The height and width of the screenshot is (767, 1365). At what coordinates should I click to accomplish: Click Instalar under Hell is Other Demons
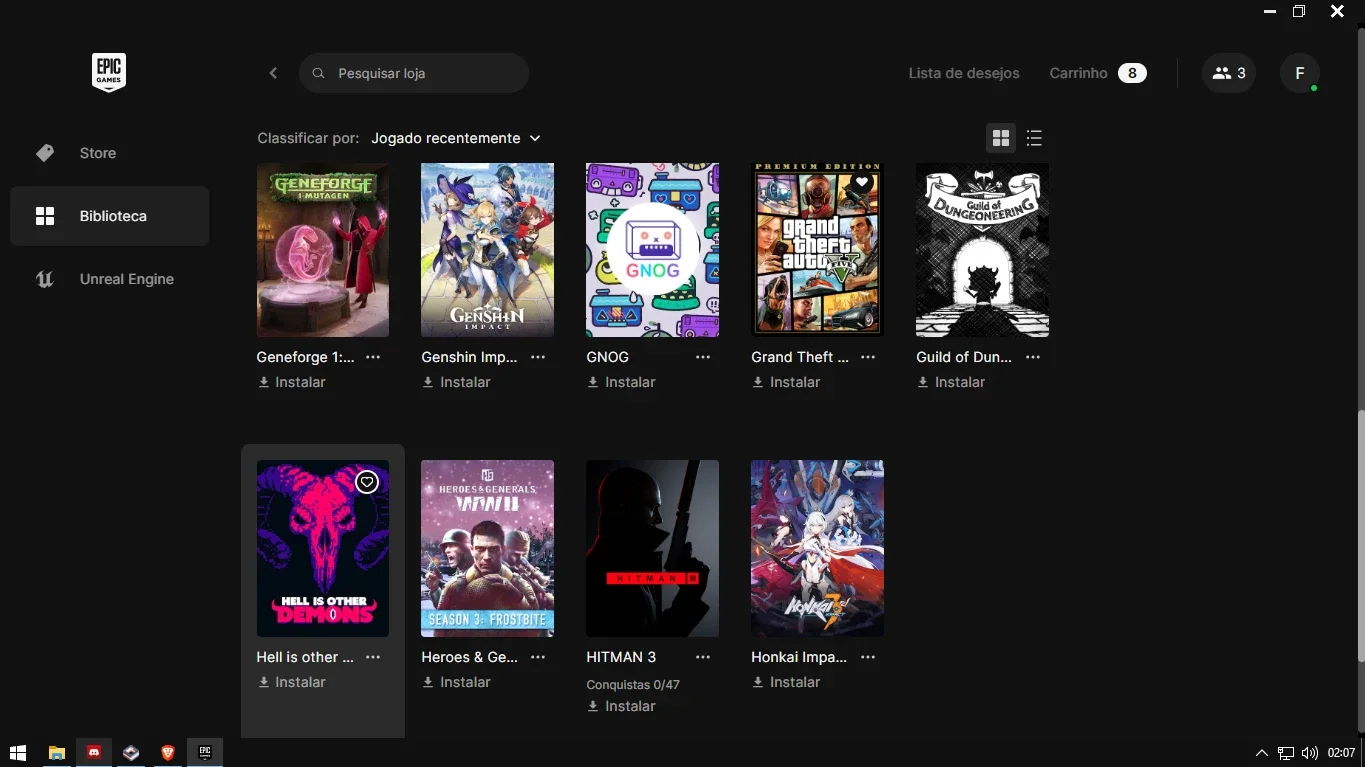coord(292,682)
